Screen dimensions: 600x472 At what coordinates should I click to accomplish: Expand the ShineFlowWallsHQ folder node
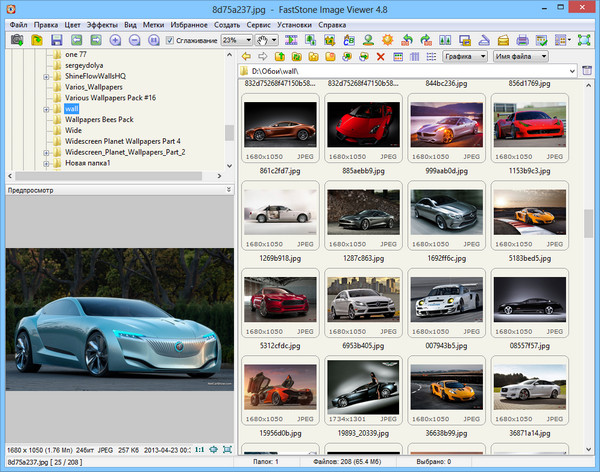point(46,77)
